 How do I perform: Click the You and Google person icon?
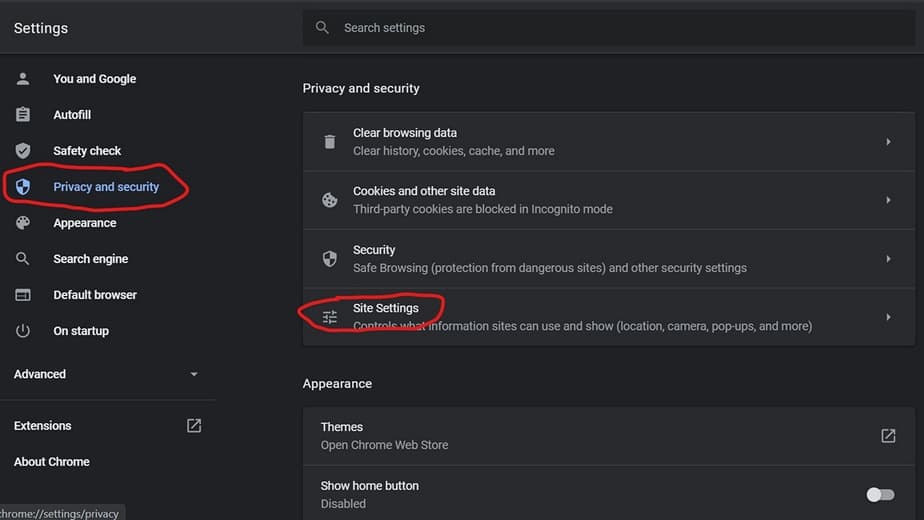tap(23, 79)
